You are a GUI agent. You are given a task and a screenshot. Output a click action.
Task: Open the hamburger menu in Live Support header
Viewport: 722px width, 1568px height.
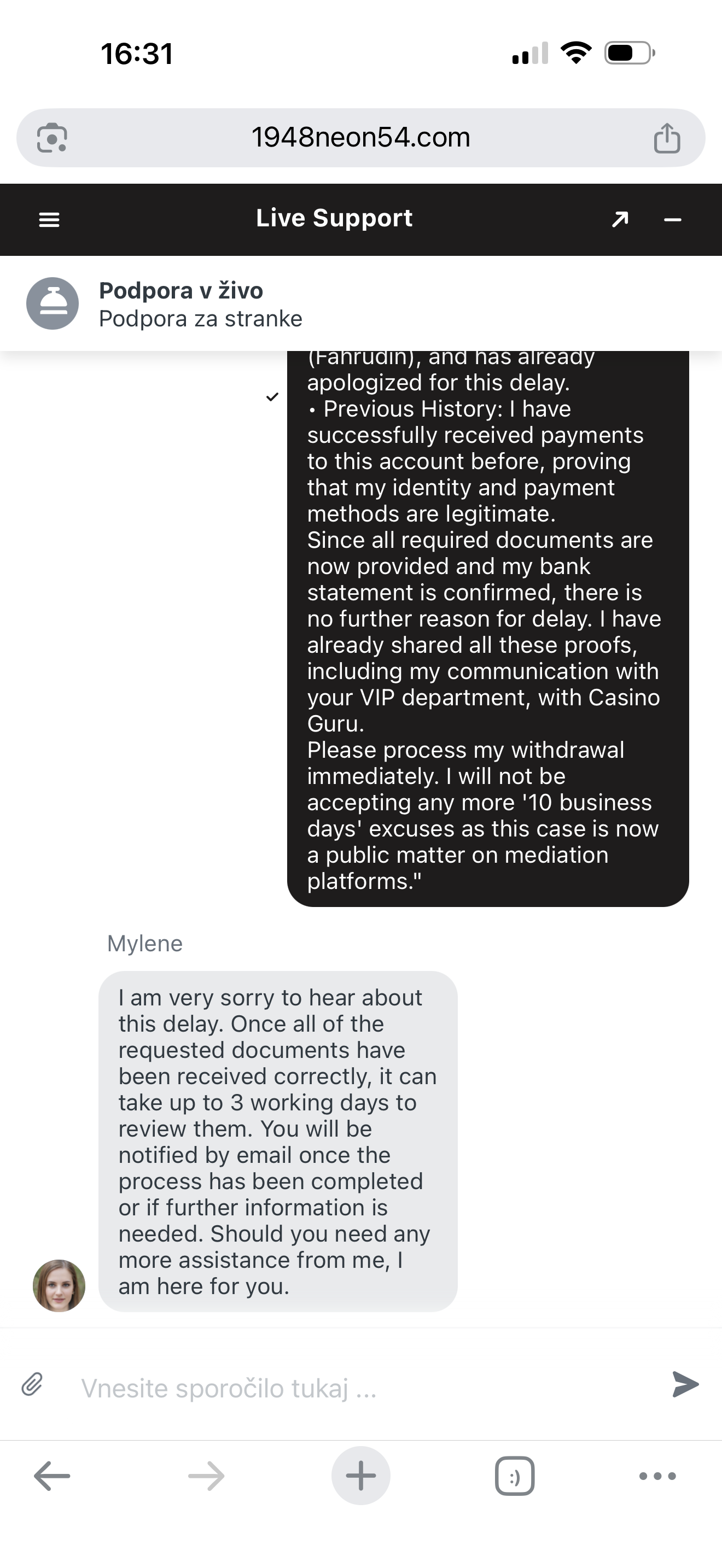(x=49, y=220)
